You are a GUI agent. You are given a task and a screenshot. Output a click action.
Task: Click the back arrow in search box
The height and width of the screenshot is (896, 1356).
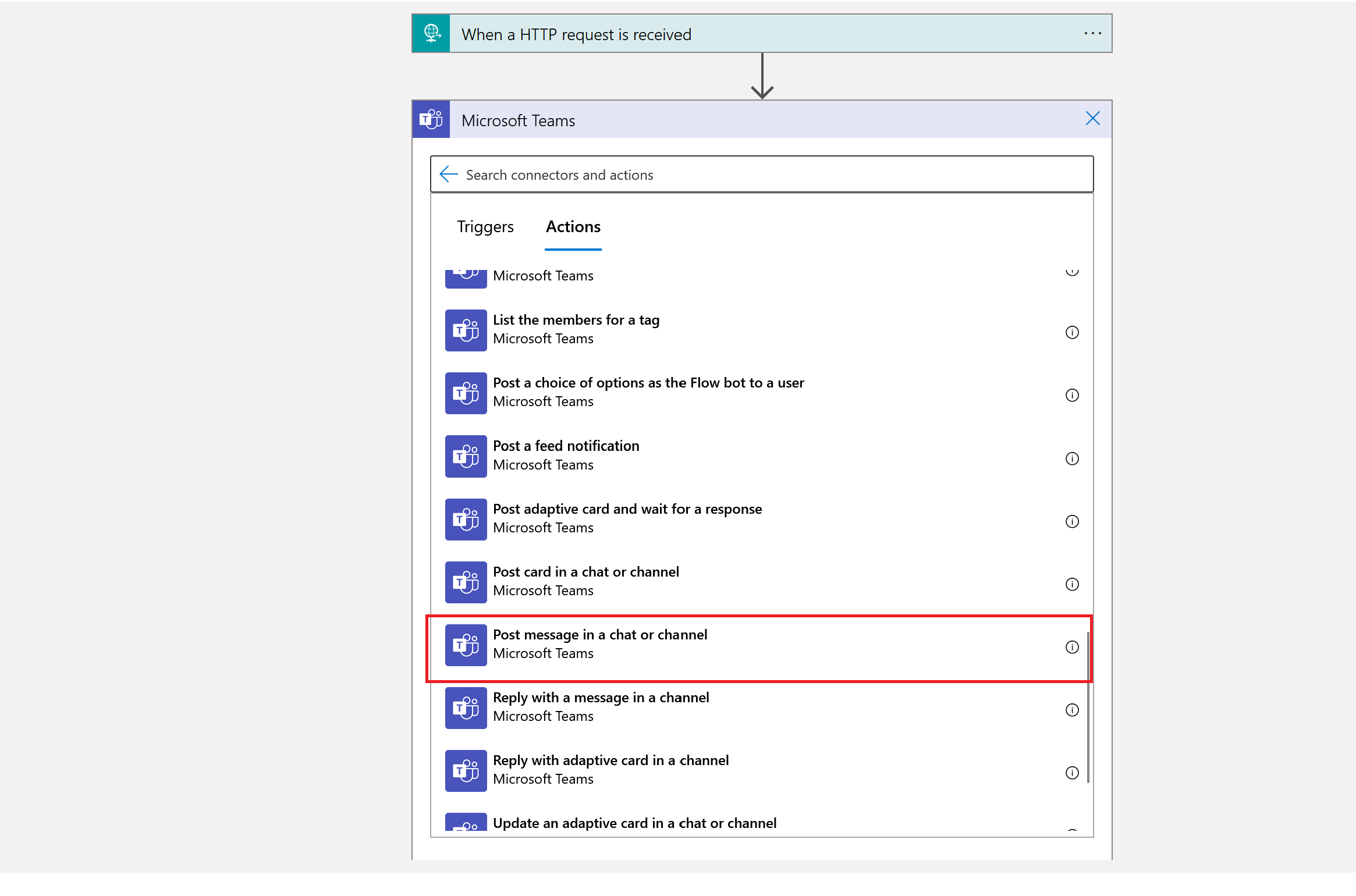tap(448, 175)
